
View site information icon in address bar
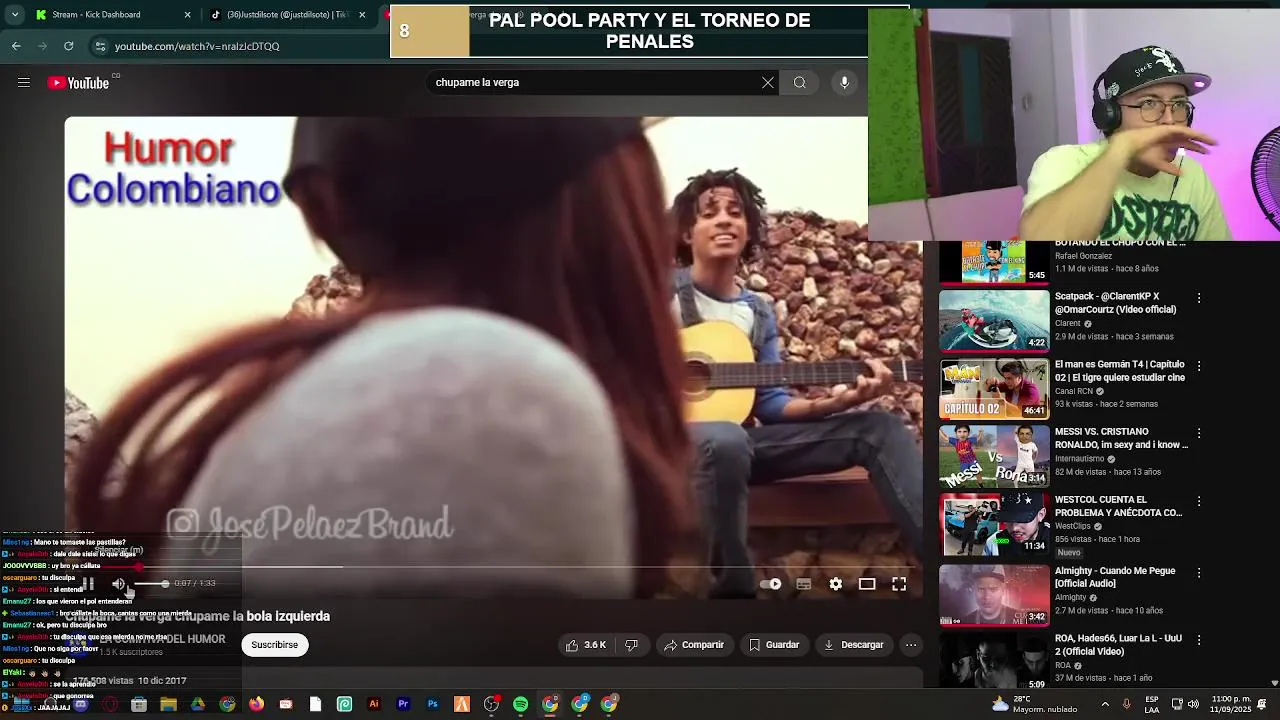pos(100,46)
